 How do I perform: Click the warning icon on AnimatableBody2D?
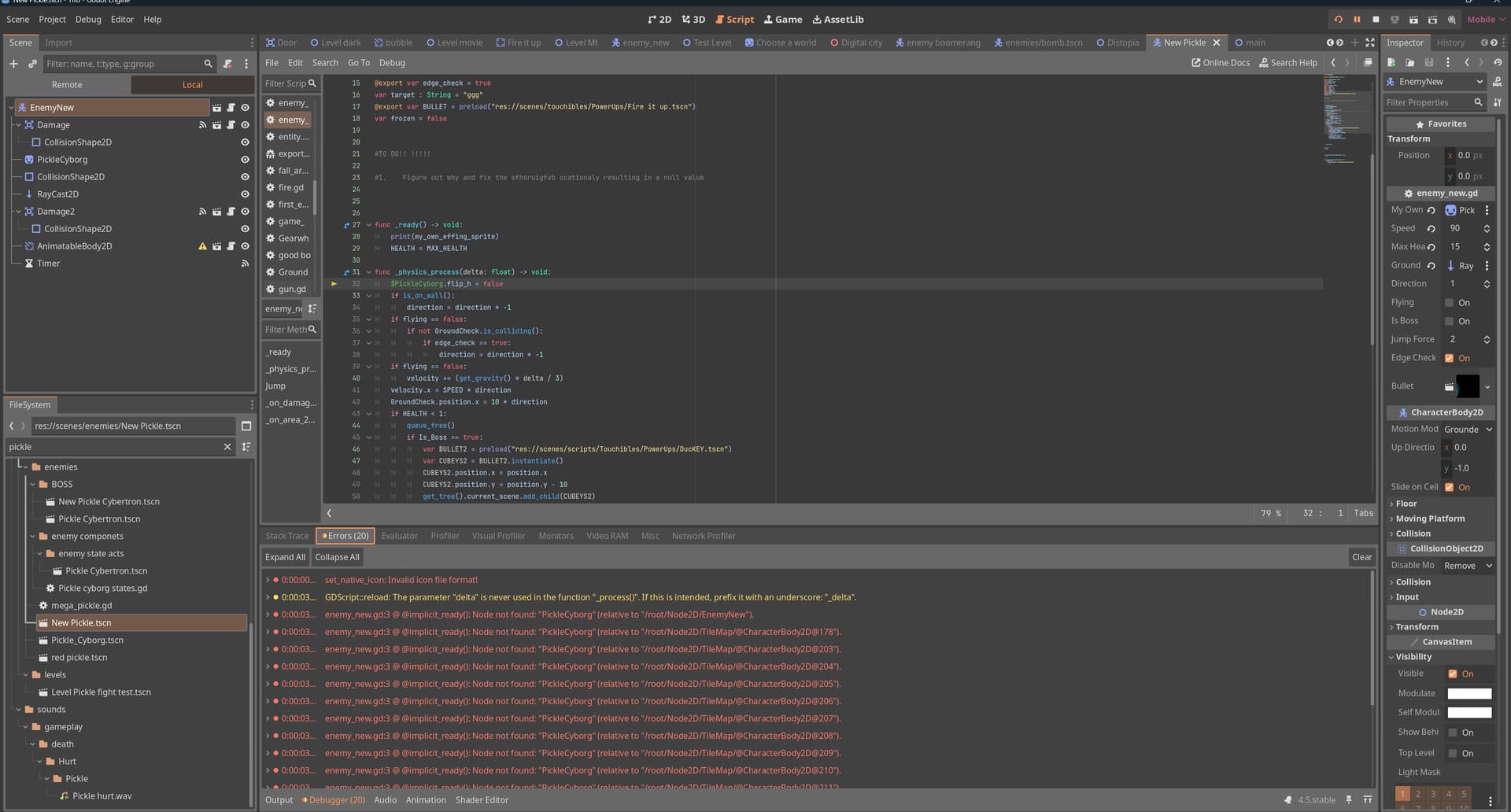pyautogui.click(x=202, y=246)
